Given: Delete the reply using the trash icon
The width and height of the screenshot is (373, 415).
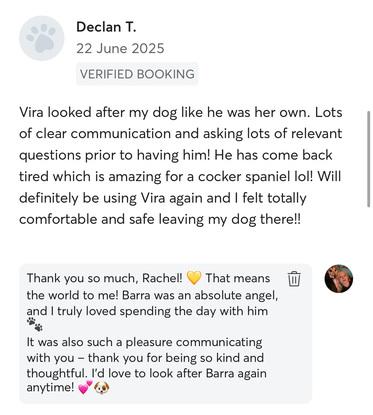Looking at the screenshot, I should pyautogui.click(x=294, y=279).
